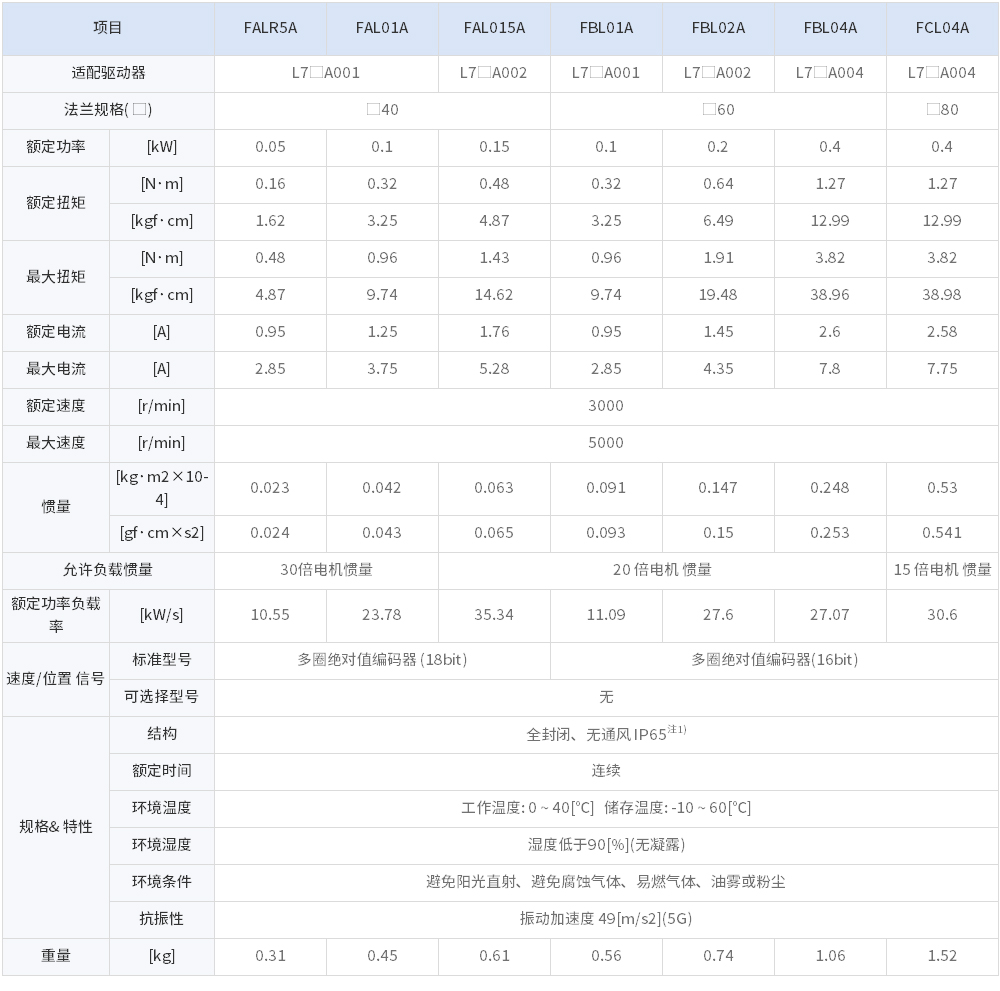
Task: Select the □80 flange size cell
Action: pos(942,110)
